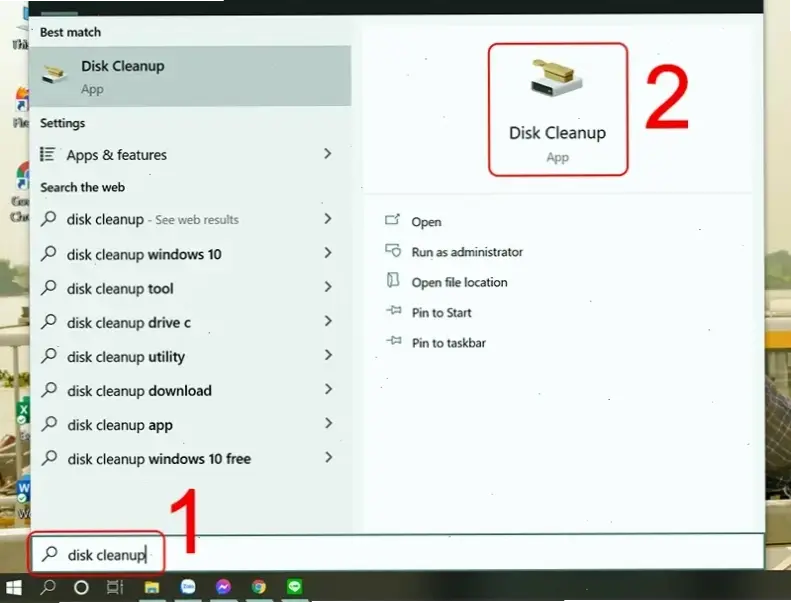Select Pin to Start option

tap(441, 313)
